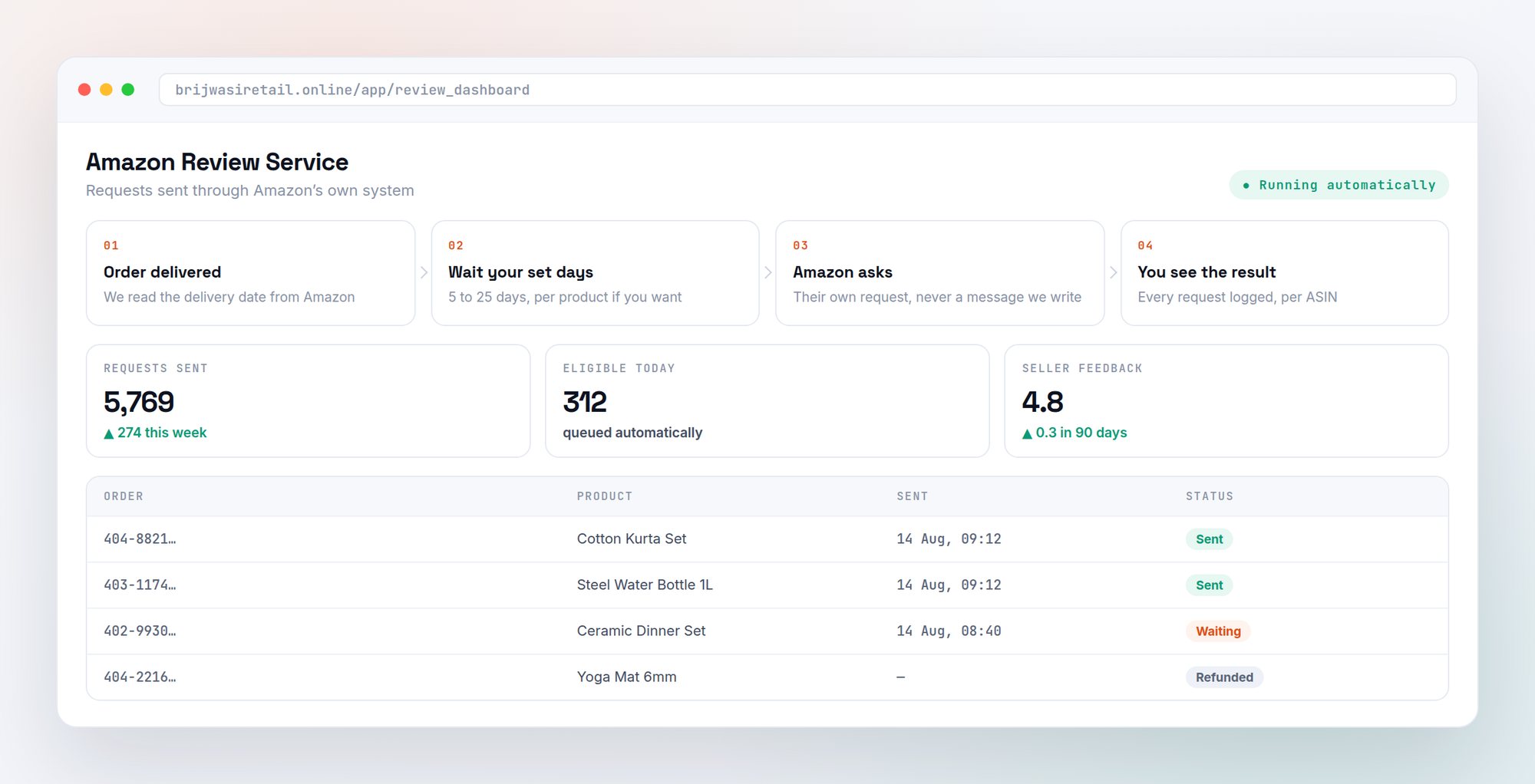
Task: Click the Cotton Kurta Set product
Action: click(x=632, y=539)
